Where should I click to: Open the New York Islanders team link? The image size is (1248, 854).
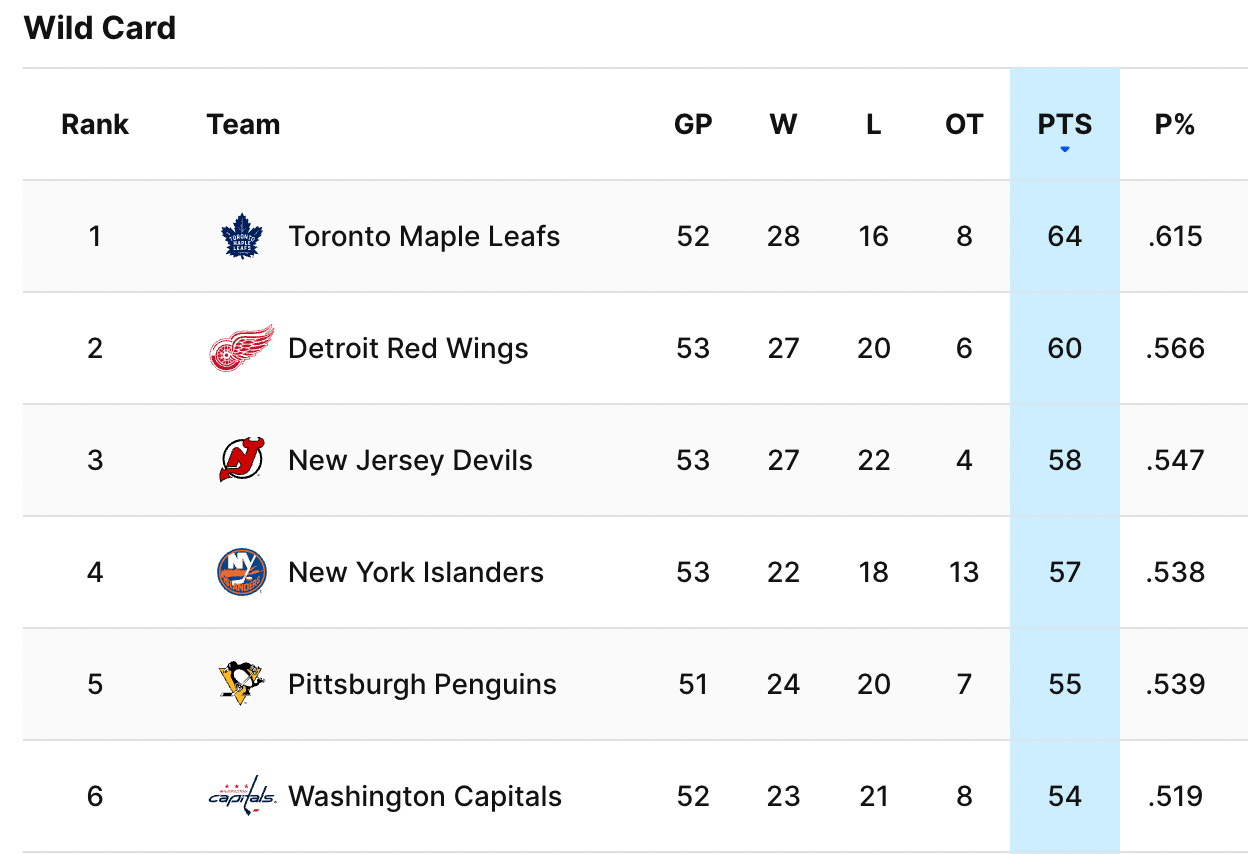click(x=416, y=572)
